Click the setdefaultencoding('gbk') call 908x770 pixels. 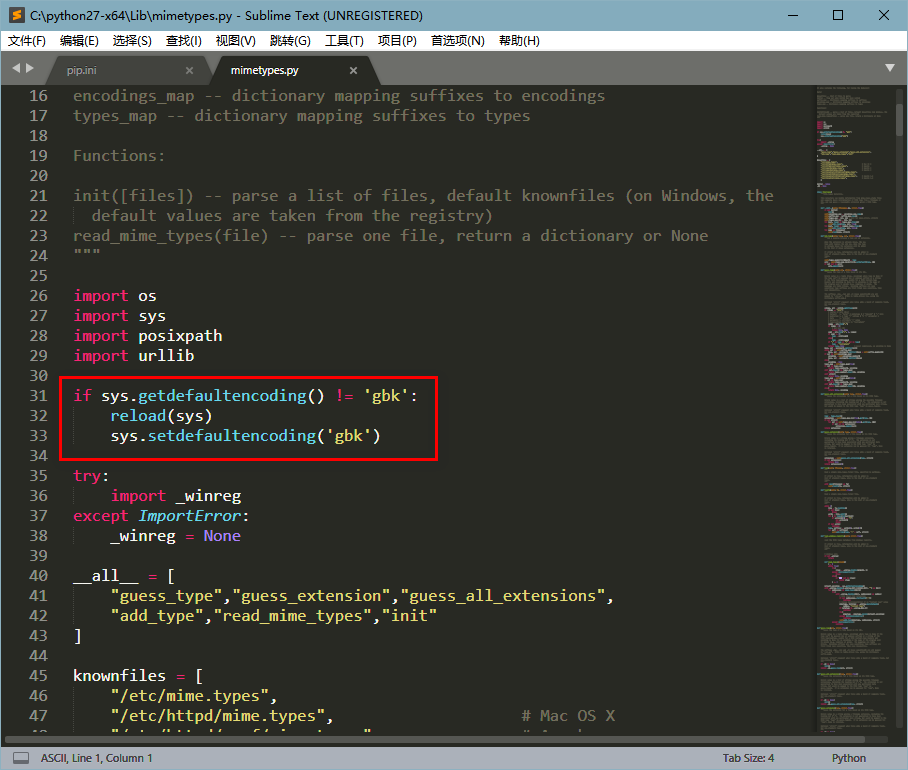(x=264, y=435)
